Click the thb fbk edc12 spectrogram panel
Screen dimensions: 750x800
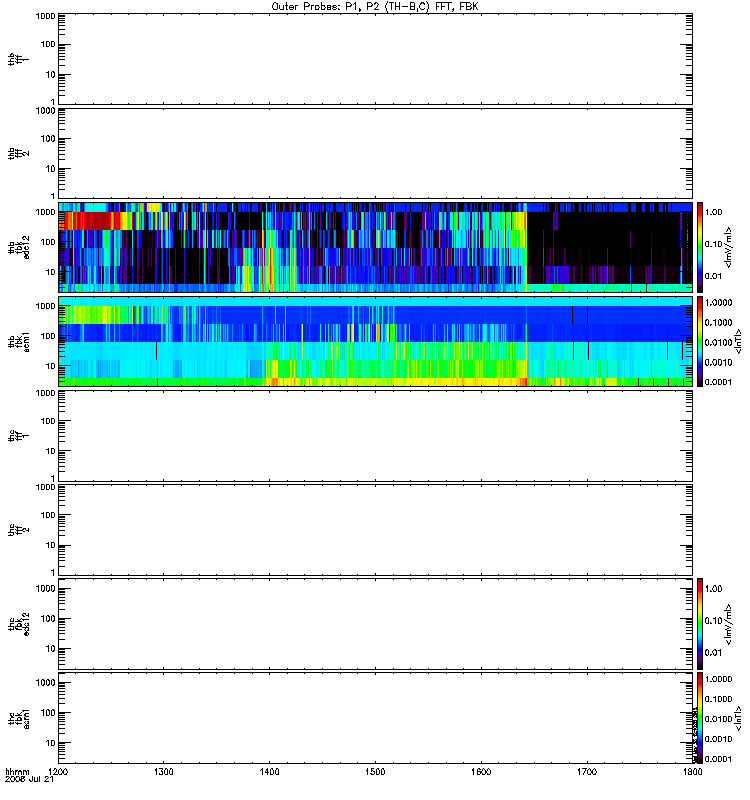(x=376, y=247)
